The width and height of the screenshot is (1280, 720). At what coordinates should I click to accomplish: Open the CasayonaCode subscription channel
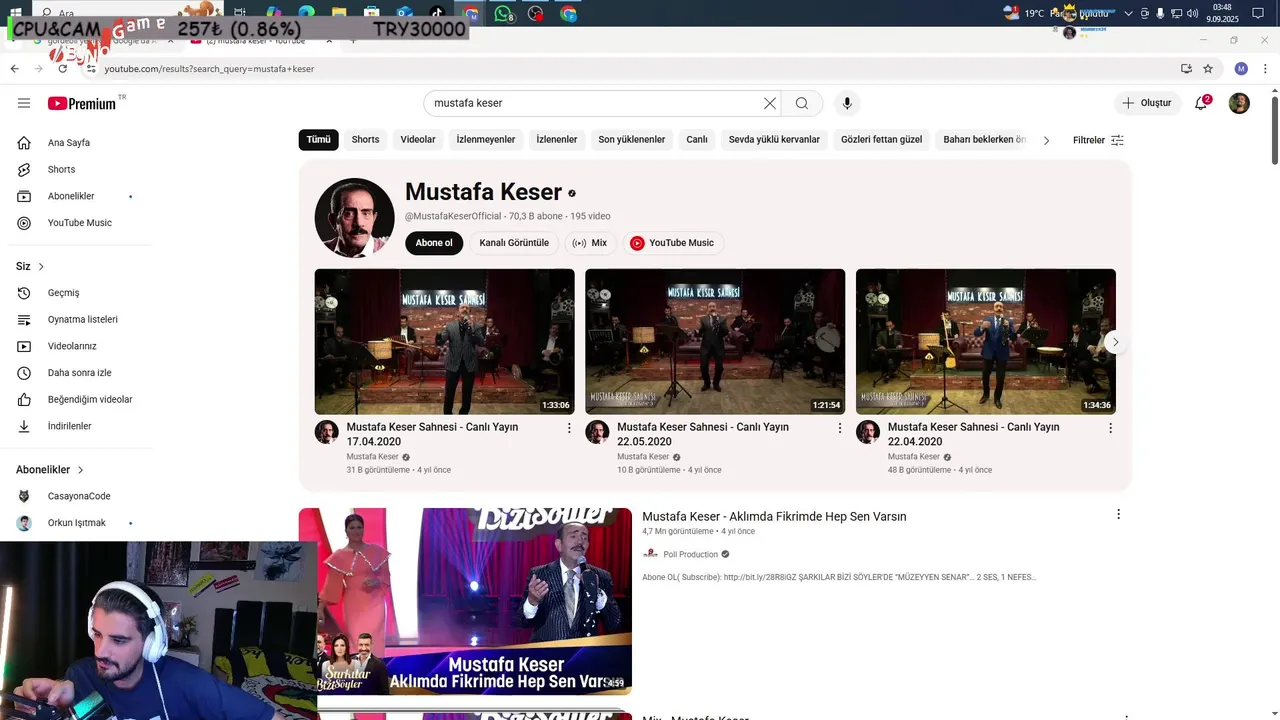point(80,496)
